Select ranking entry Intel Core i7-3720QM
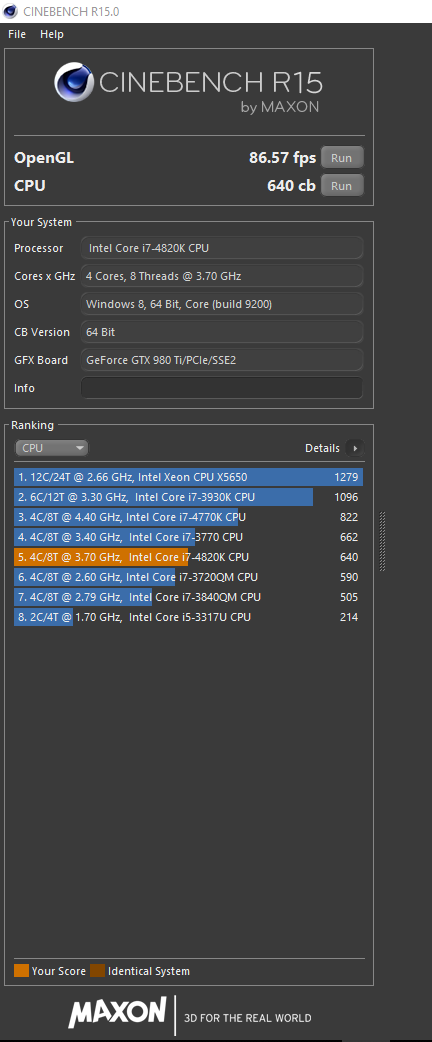The height and width of the screenshot is (1042, 432). (x=189, y=577)
